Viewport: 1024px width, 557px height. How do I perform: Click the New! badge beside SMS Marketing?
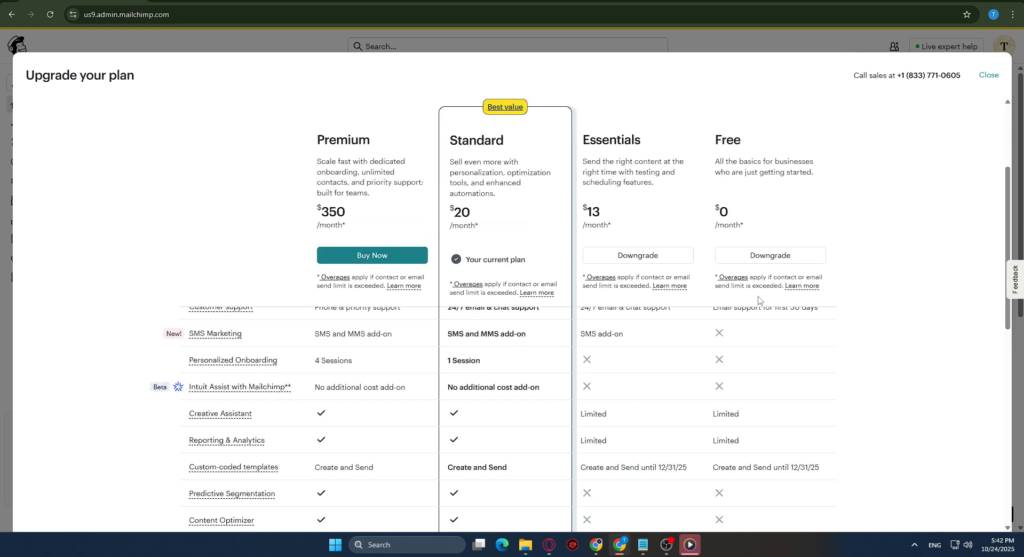174,334
